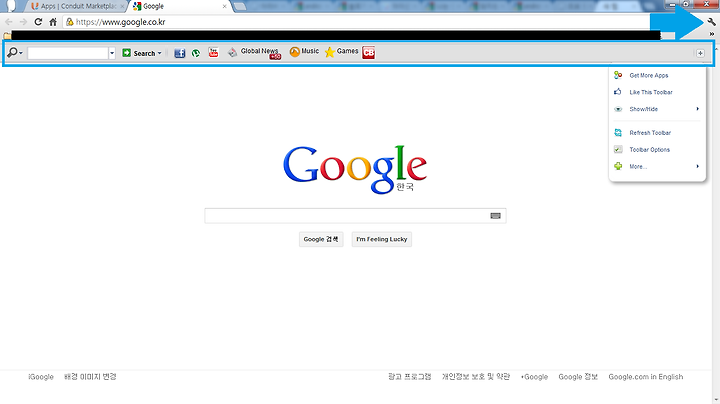The height and width of the screenshot is (404, 720).
Task: Open the Facebook toolbar icon
Action: (x=180, y=53)
